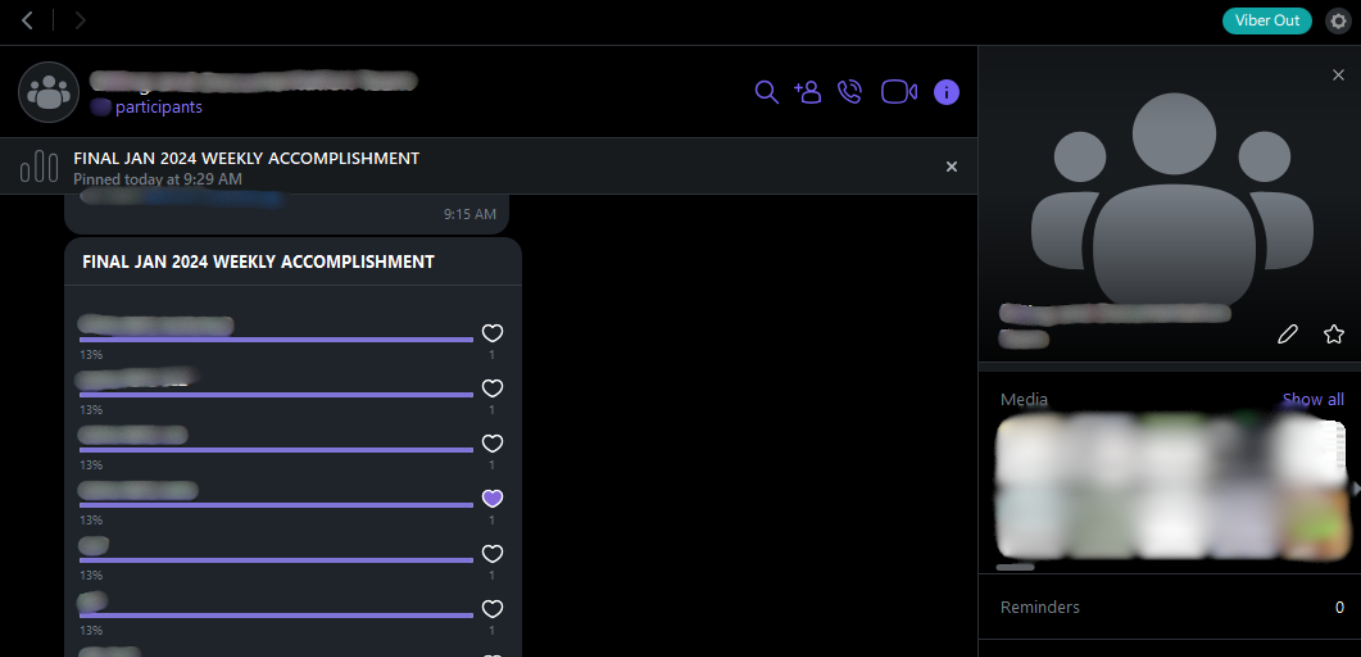Click the poll icon in pinned banner
Screen dimensions: 1361x657
(x=39, y=167)
